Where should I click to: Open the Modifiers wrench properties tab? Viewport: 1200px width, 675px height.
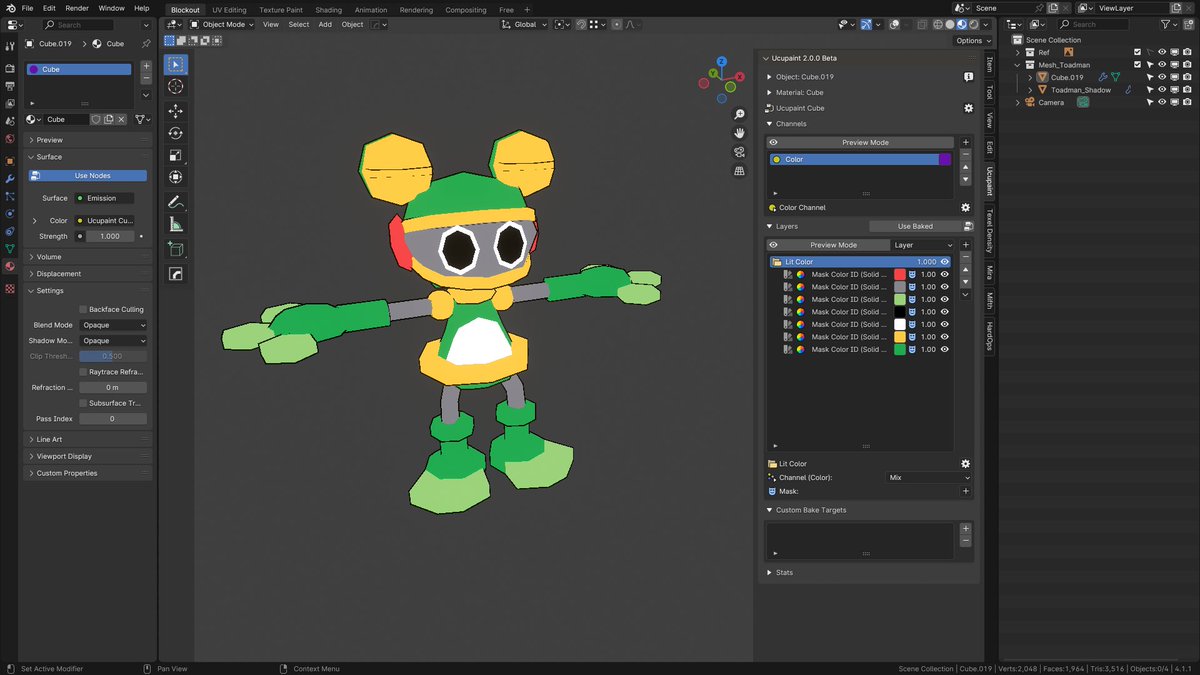tap(10, 178)
